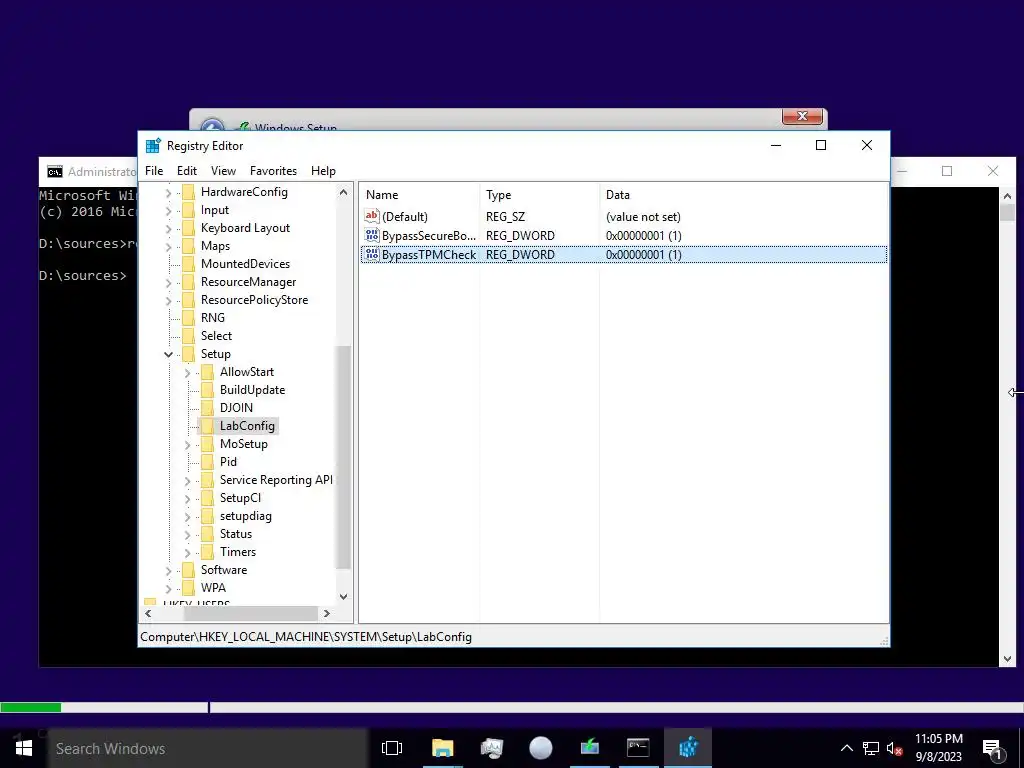Expand the Keyboard Layout key
Image resolution: width=1024 pixels, height=768 pixels.
point(168,229)
